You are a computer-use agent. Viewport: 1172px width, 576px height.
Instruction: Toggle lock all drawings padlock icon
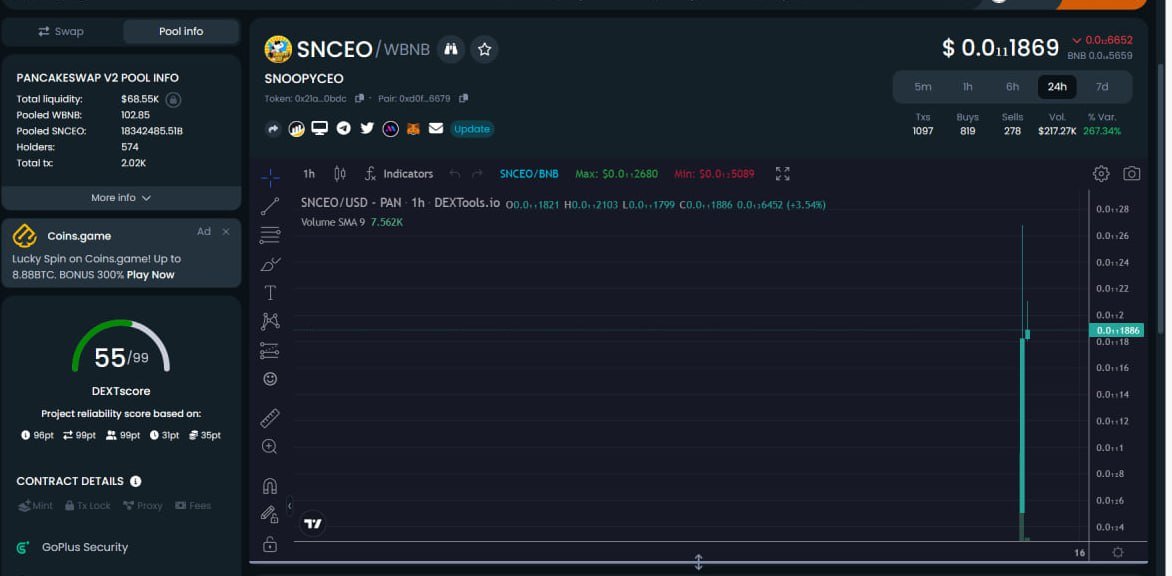[270, 544]
